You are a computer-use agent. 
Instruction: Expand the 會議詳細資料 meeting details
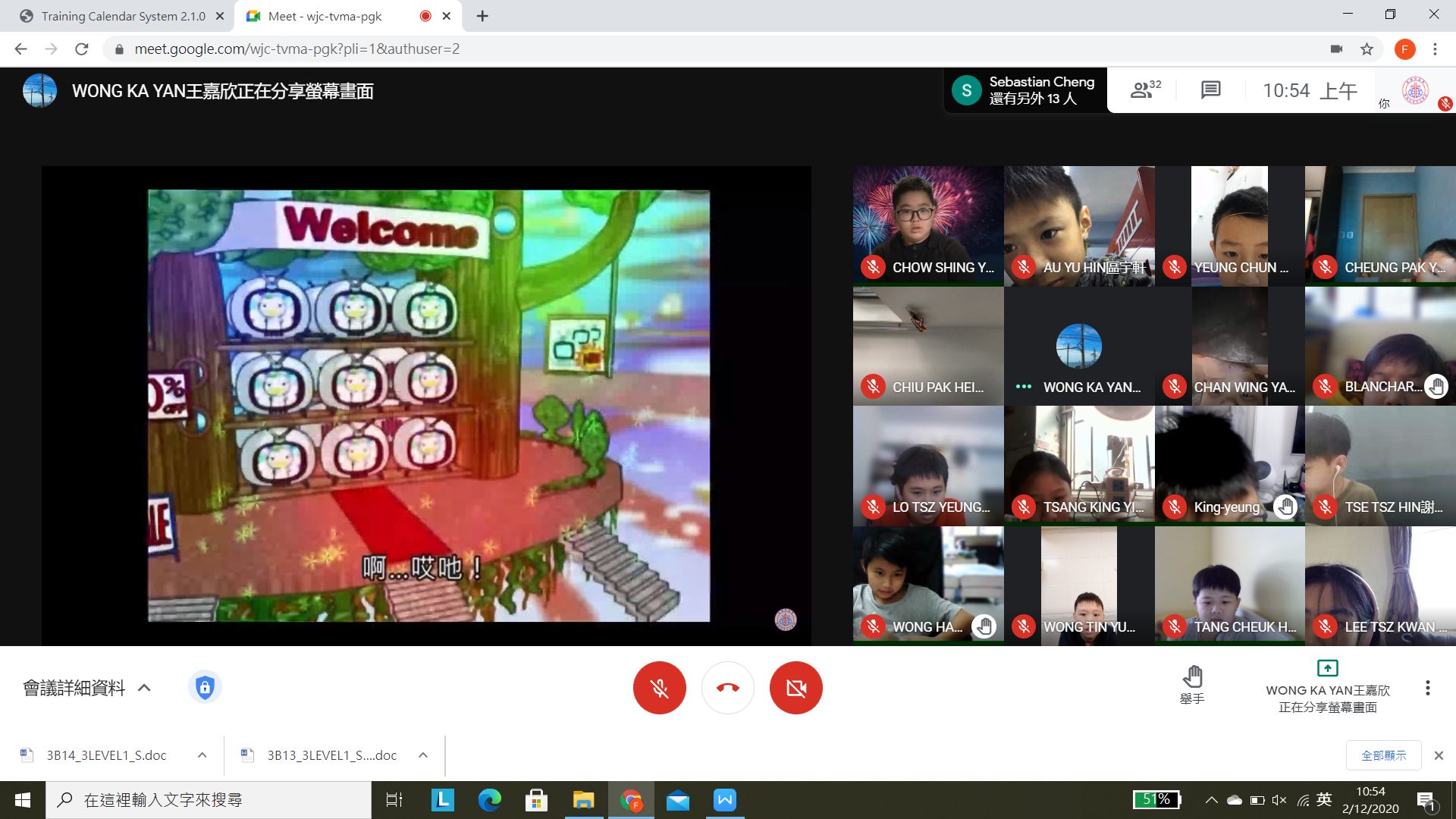click(87, 688)
